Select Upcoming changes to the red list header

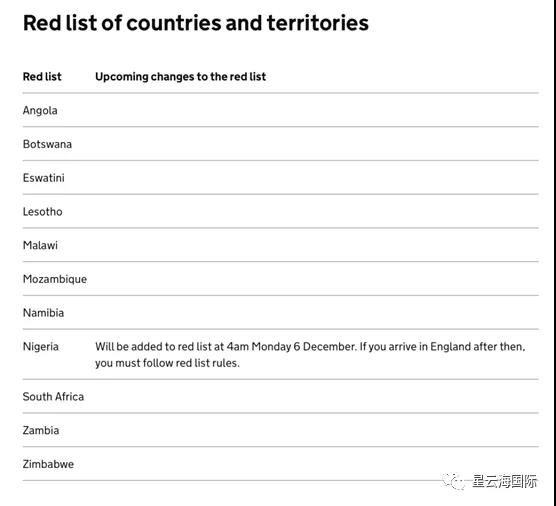180,77
